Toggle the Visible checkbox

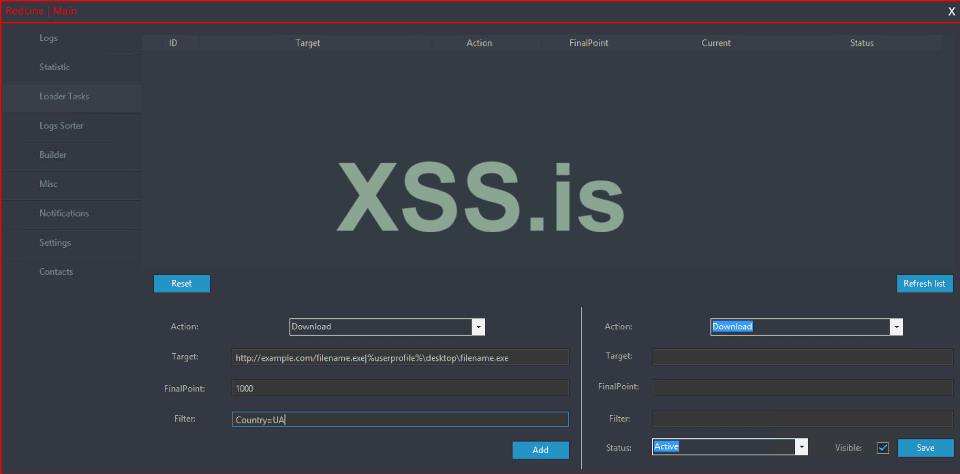point(882,448)
